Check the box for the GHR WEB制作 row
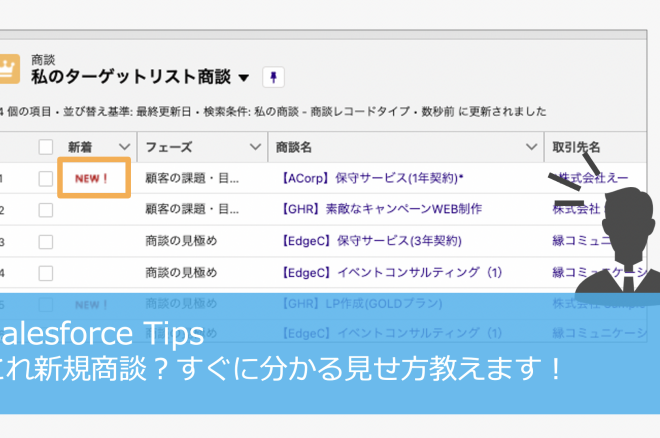Viewport: 660px width, 438px height. [45, 210]
